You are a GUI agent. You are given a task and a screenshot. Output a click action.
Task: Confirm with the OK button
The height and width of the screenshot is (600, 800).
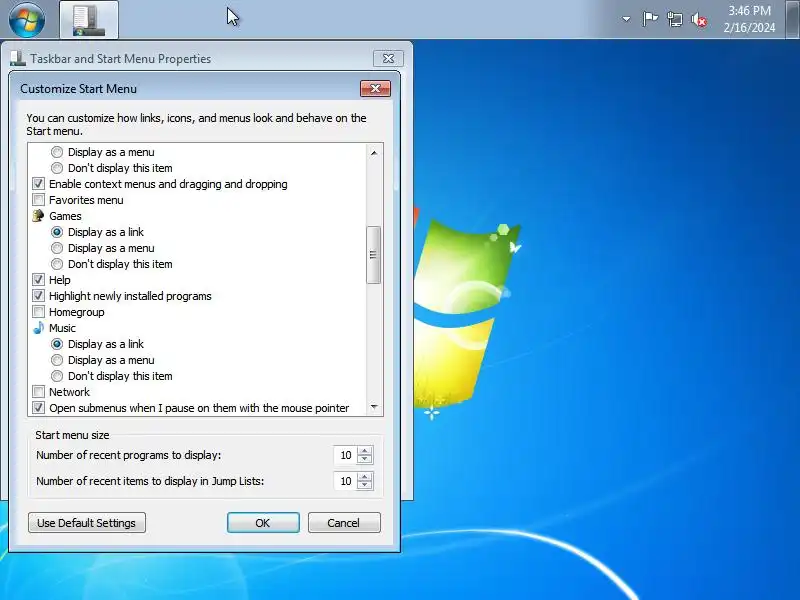point(263,523)
